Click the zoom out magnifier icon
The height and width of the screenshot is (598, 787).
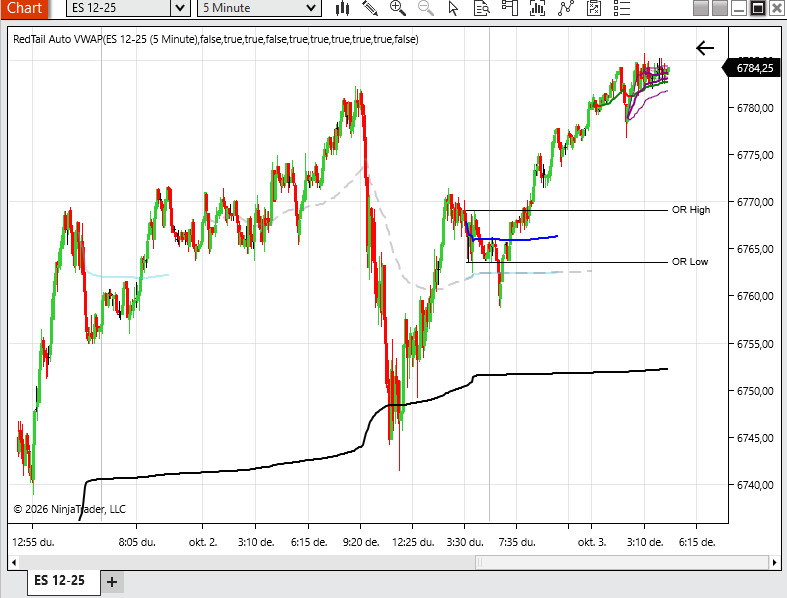[x=426, y=8]
